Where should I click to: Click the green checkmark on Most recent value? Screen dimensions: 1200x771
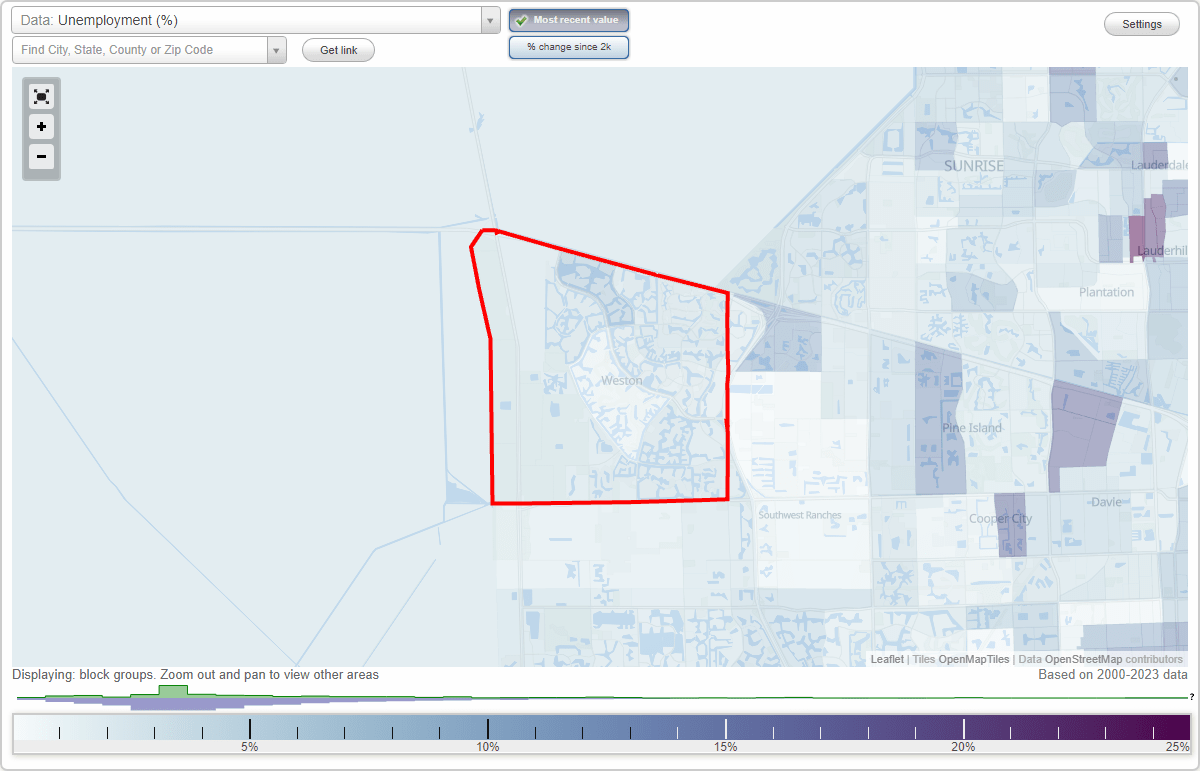point(521,19)
